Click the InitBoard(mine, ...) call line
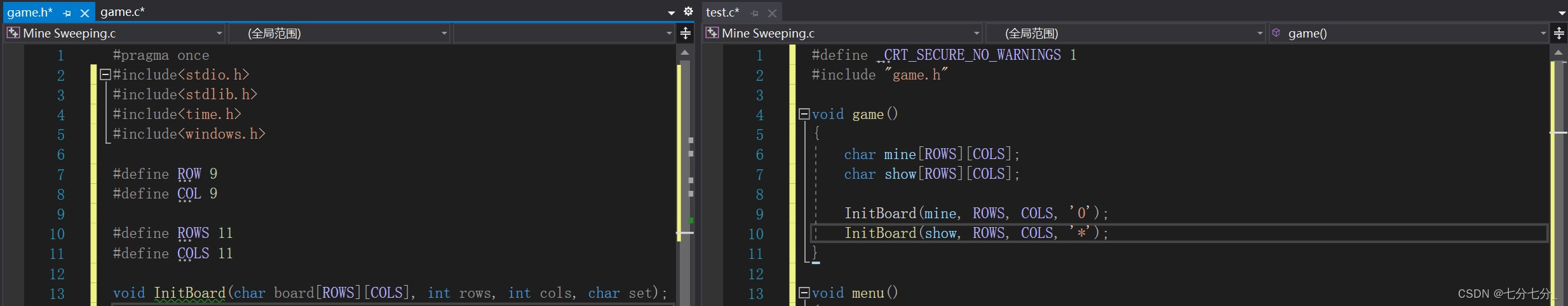 coord(977,214)
